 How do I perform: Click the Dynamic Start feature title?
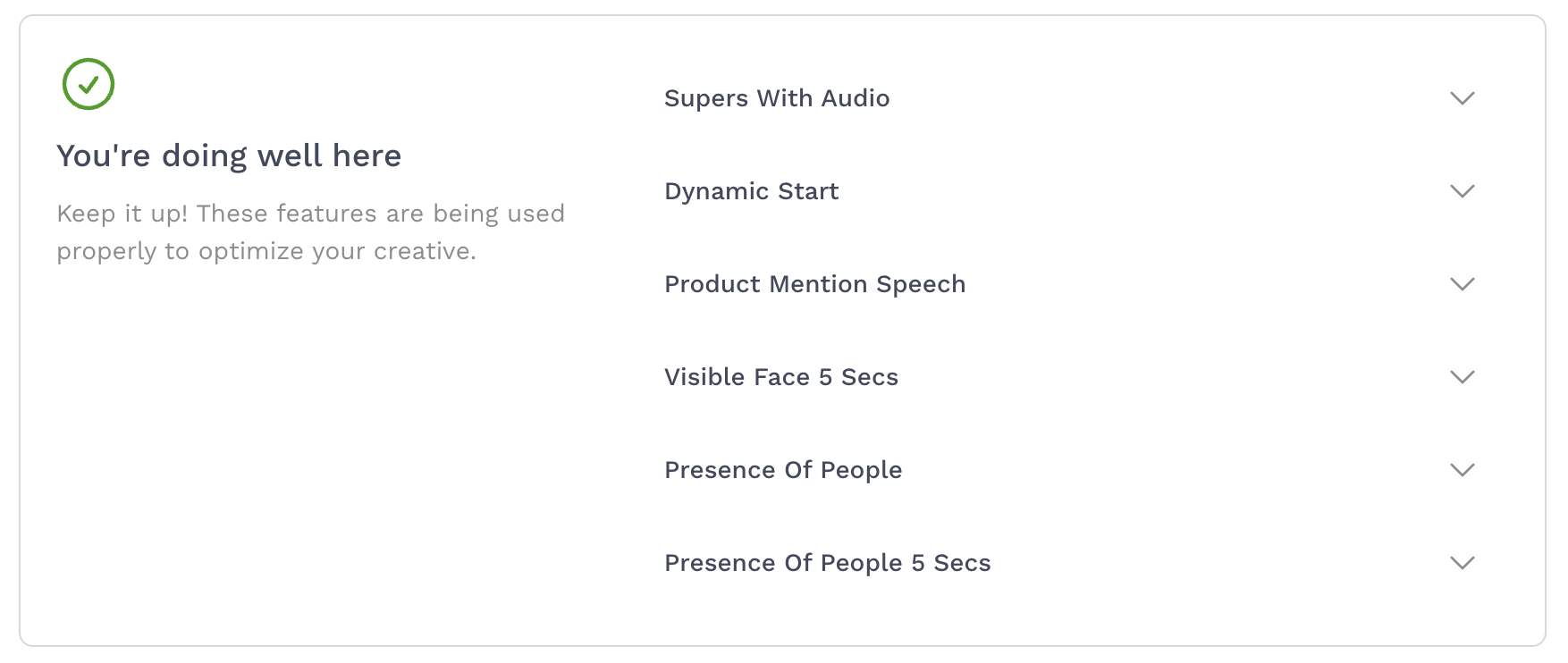click(751, 191)
